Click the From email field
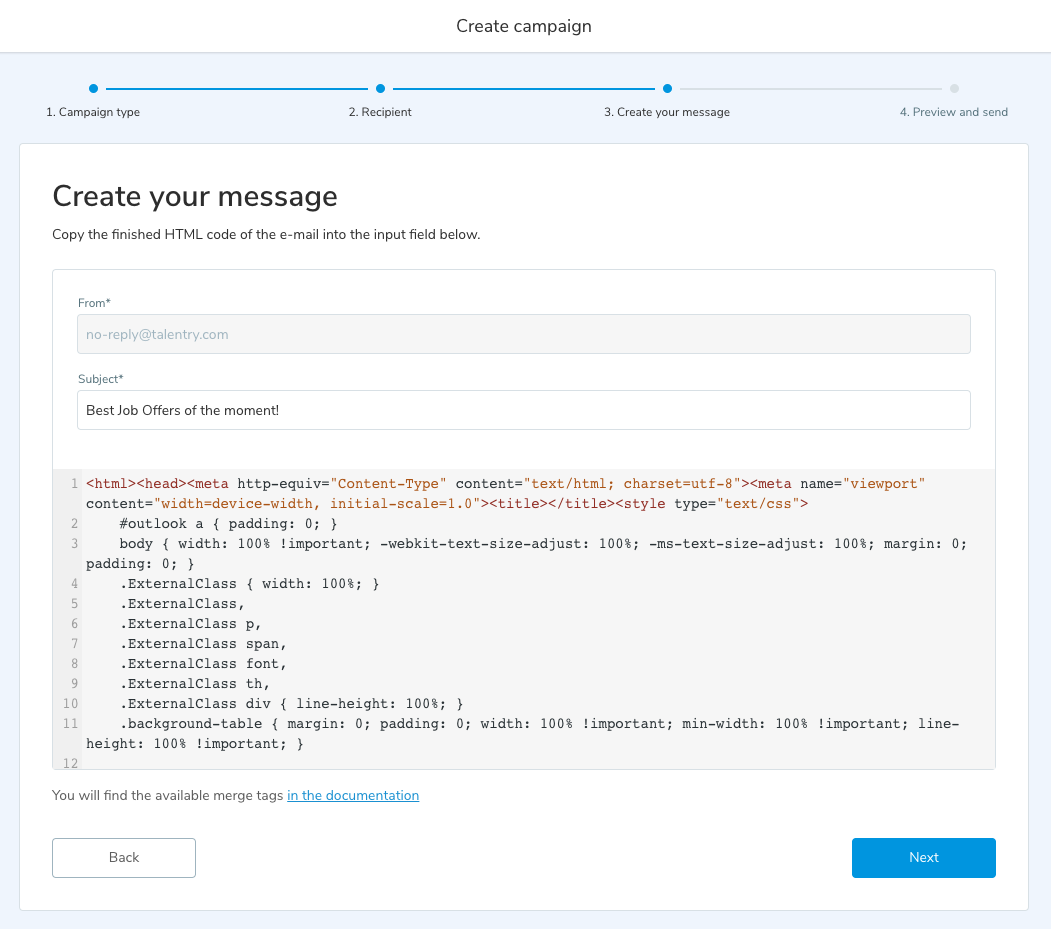Screen dimensions: 1051x929 pyautogui.click(x=523, y=334)
